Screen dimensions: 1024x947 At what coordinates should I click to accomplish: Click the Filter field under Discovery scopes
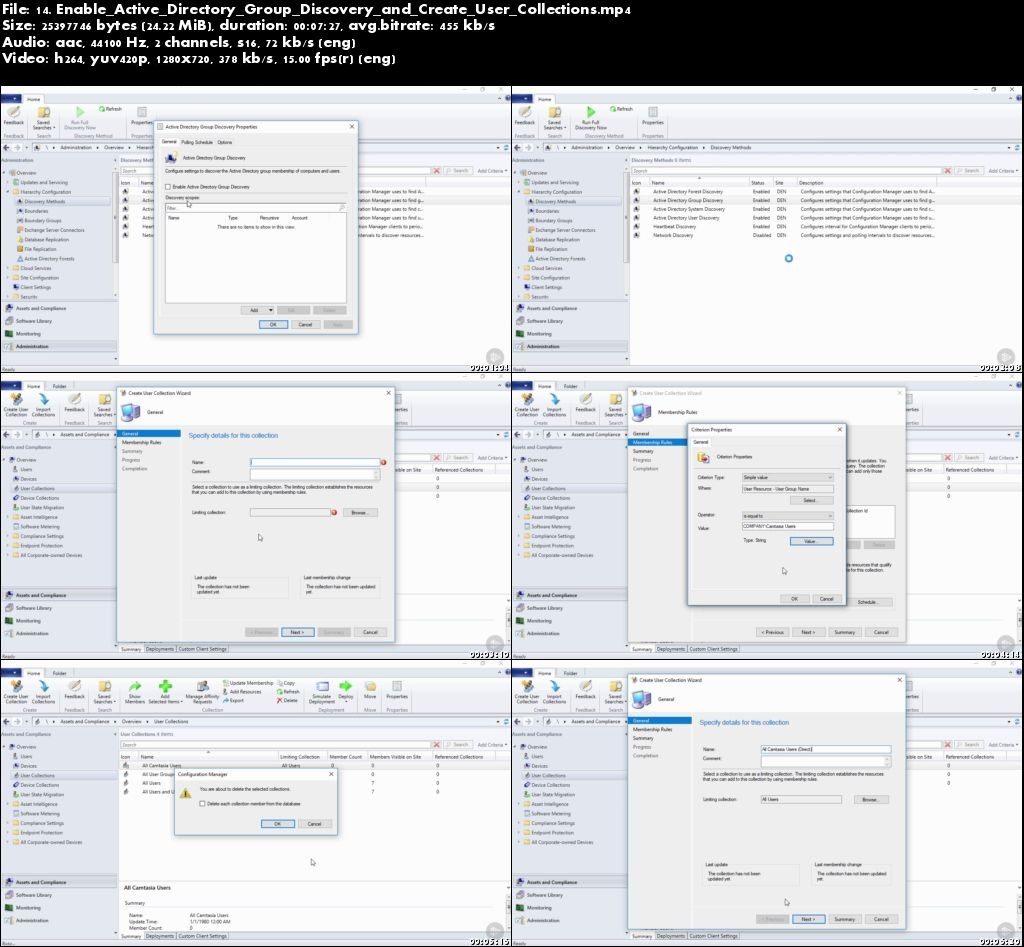[x=255, y=208]
